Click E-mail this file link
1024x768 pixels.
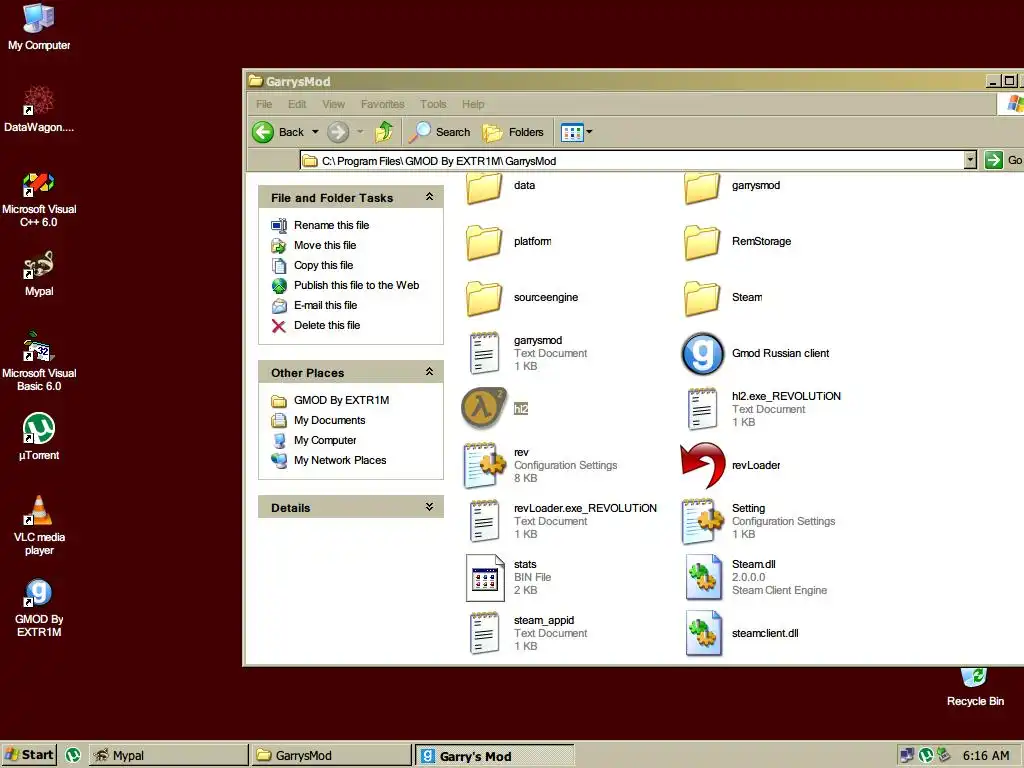pos(325,306)
